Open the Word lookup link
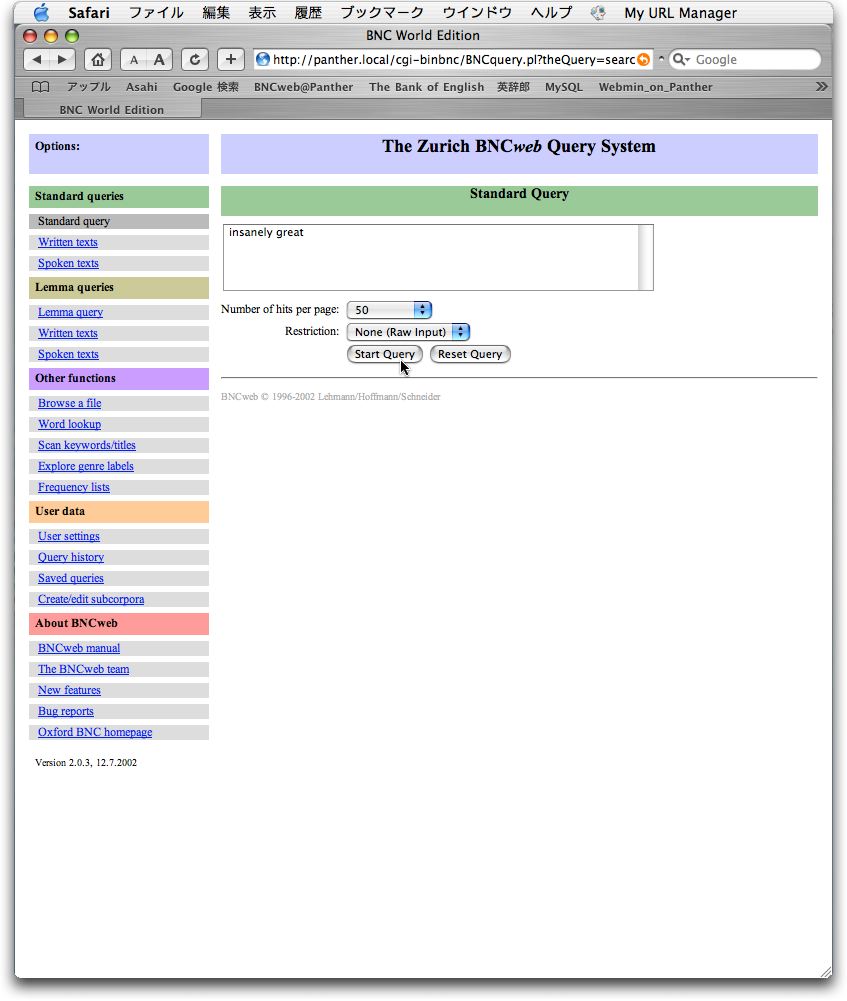 point(70,425)
